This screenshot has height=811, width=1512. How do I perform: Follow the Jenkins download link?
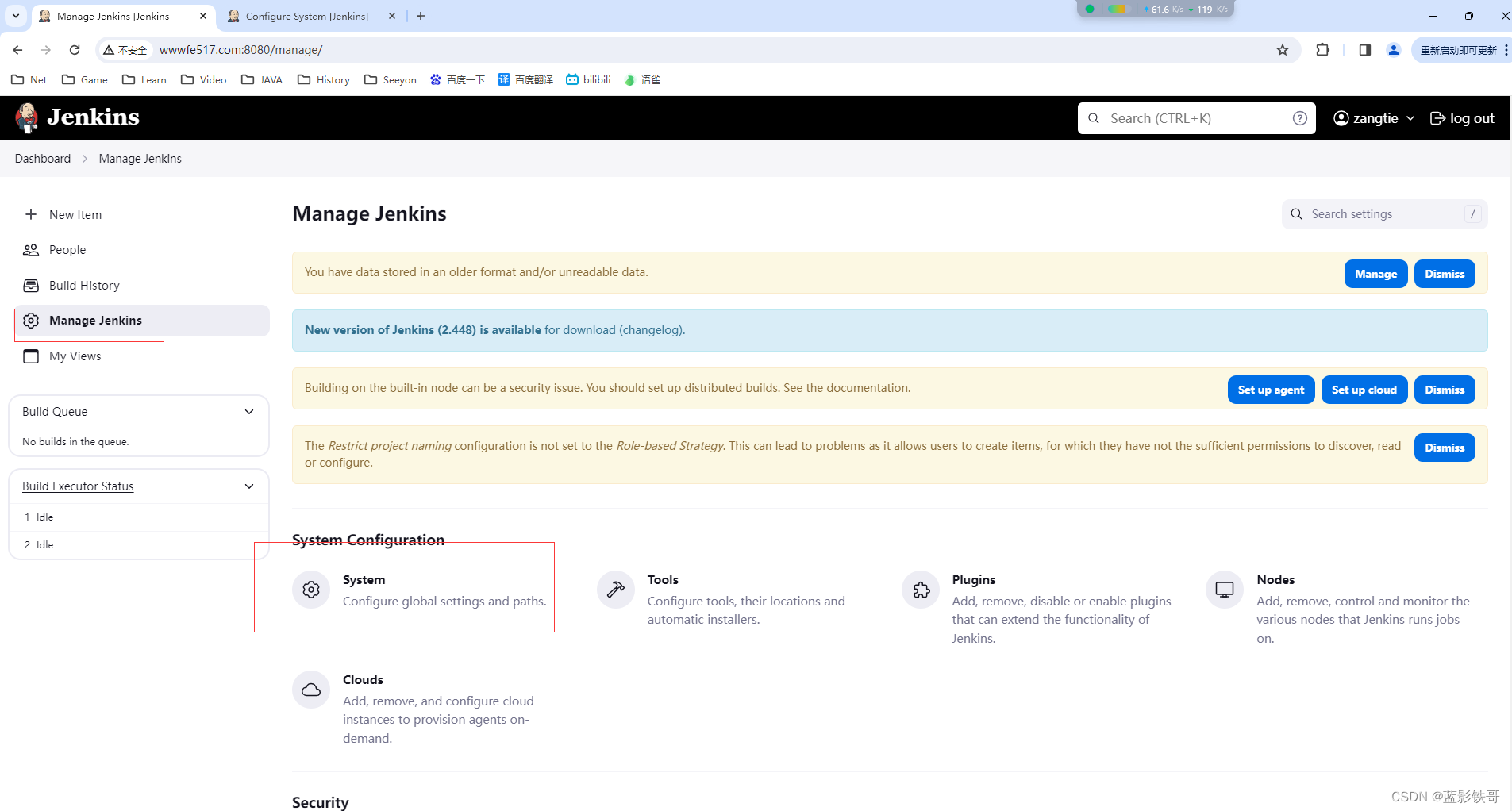(589, 330)
